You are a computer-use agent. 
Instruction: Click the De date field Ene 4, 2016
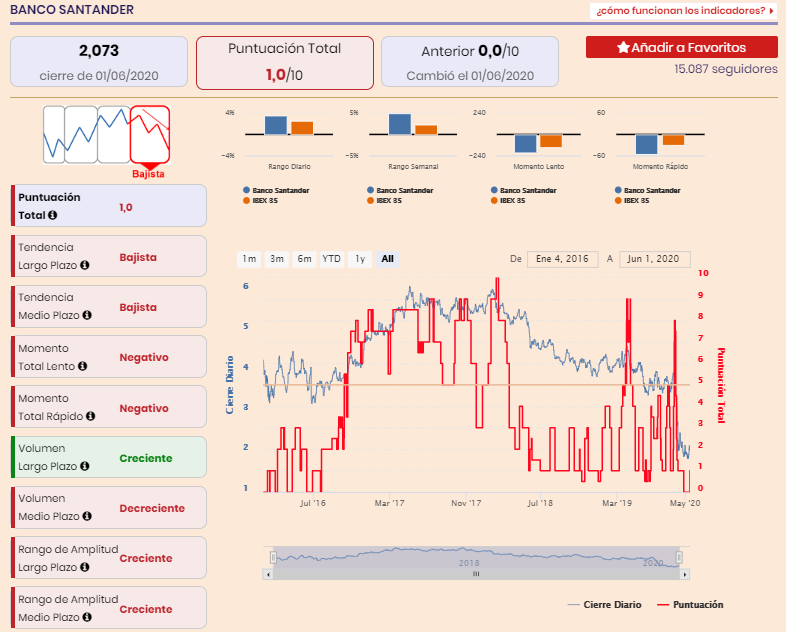(562, 259)
